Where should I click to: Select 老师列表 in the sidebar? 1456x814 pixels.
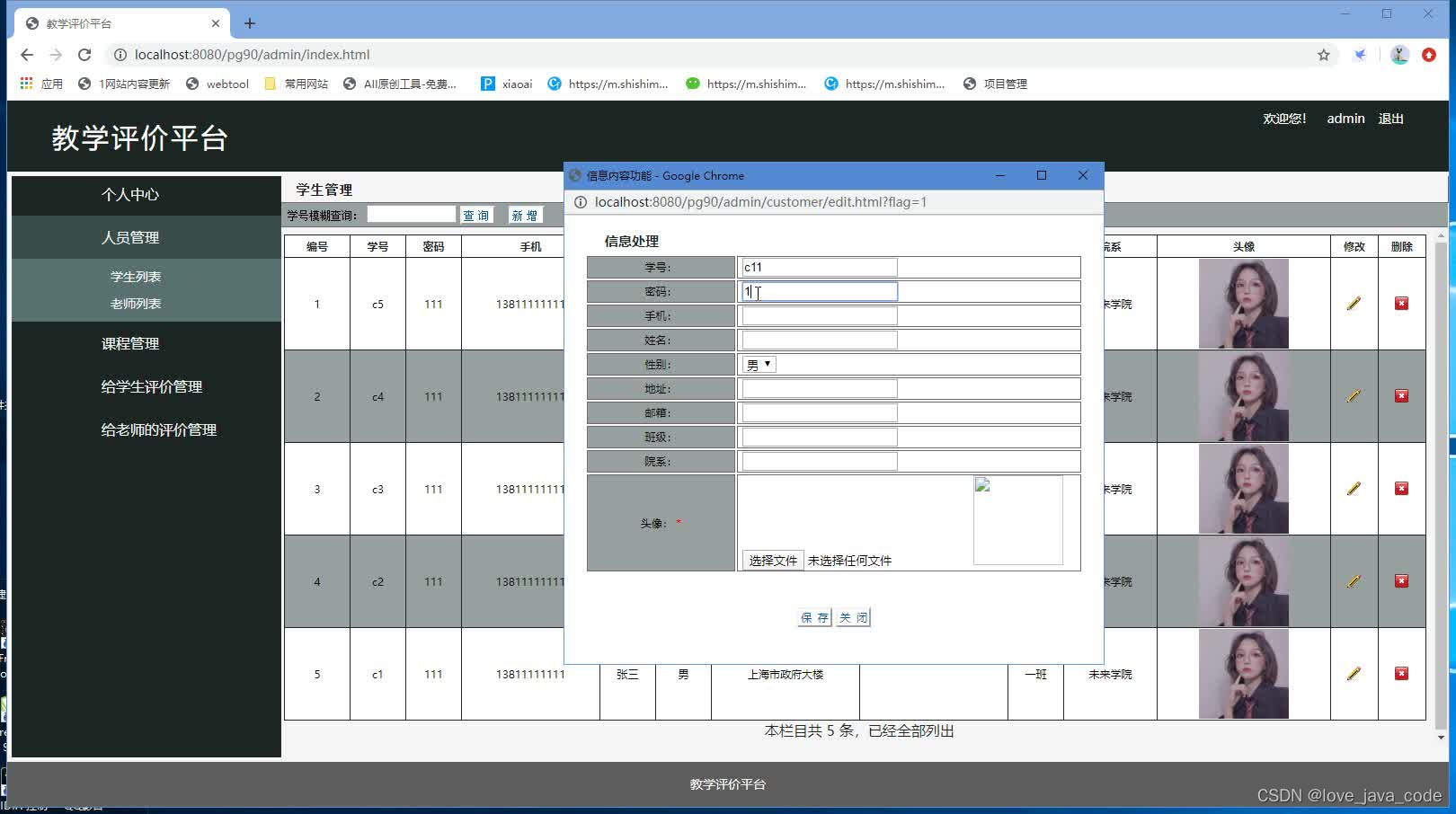[136, 303]
